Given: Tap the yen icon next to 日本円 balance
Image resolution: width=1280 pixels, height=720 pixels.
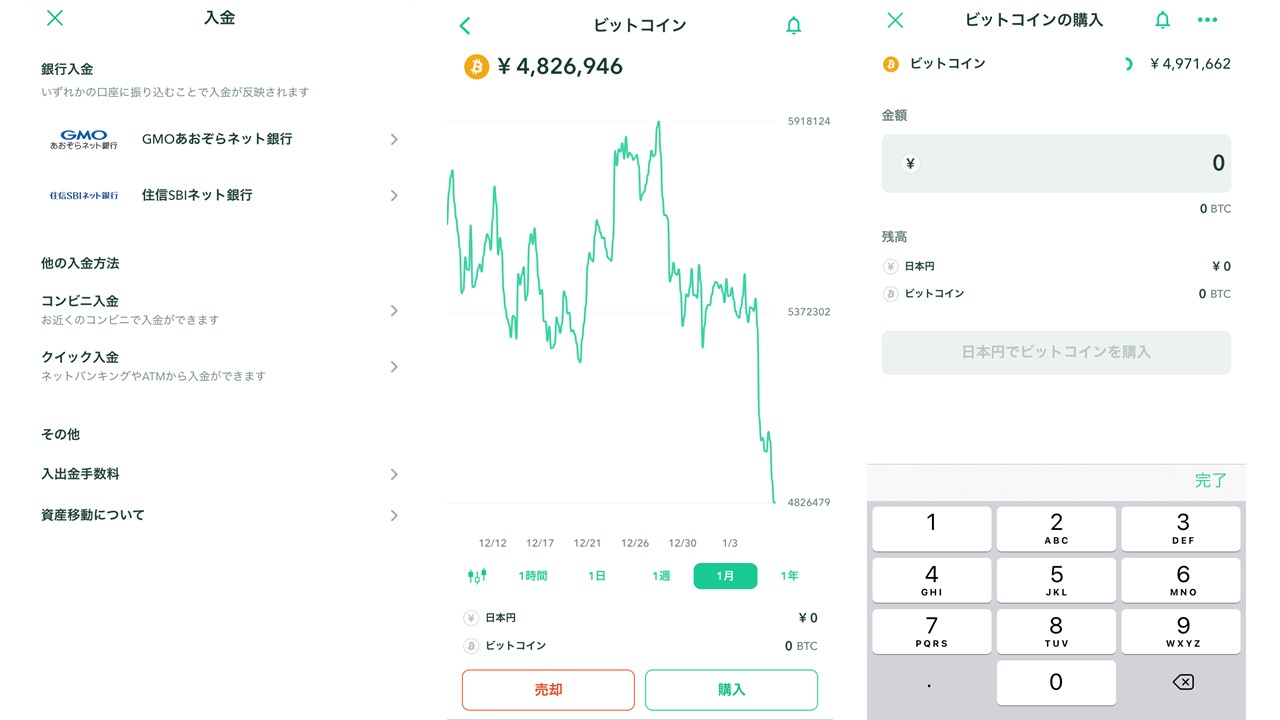Looking at the screenshot, I should tap(891, 266).
